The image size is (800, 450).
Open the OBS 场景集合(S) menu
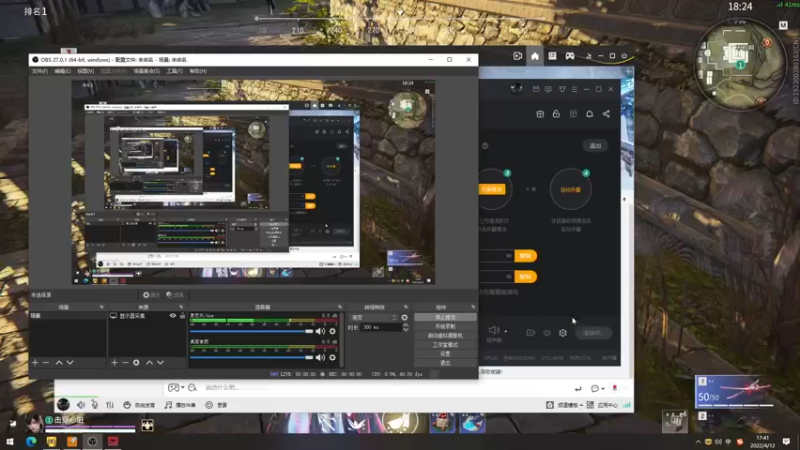click(146, 71)
